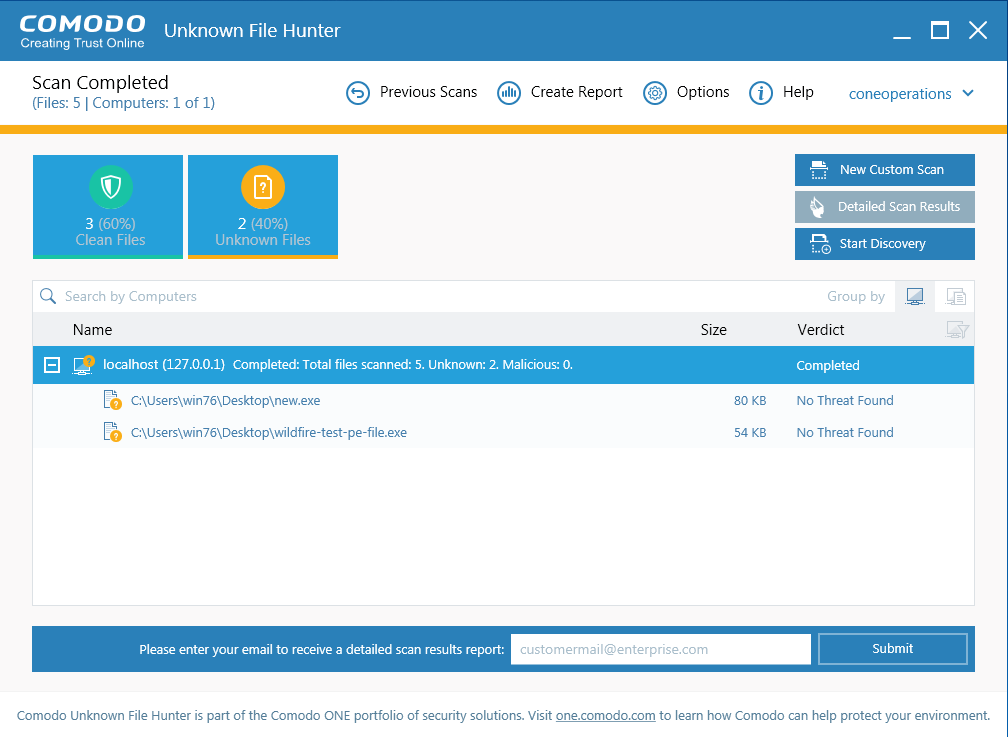1008x737 pixels.
Task: Click the green shield Clean Files icon
Action: [x=111, y=187]
